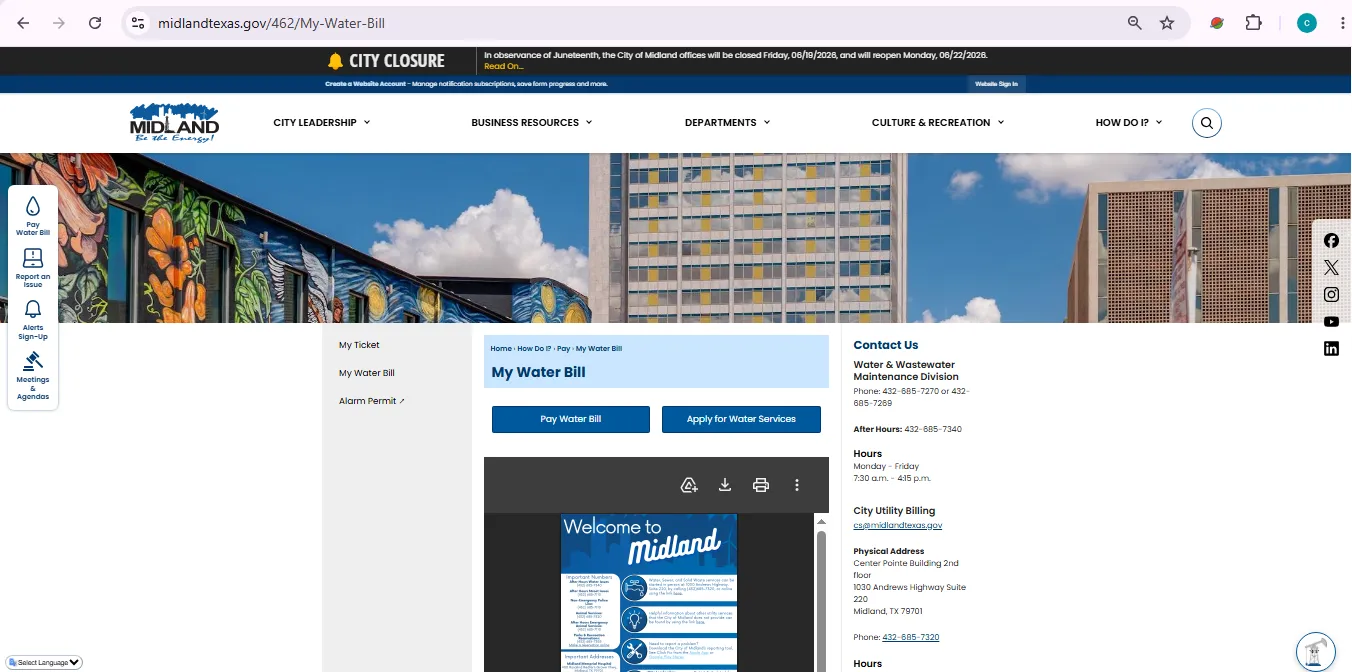This screenshot has width=1352, height=672.
Task: Open the Extensions puzzle icon
Action: click(x=1253, y=23)
